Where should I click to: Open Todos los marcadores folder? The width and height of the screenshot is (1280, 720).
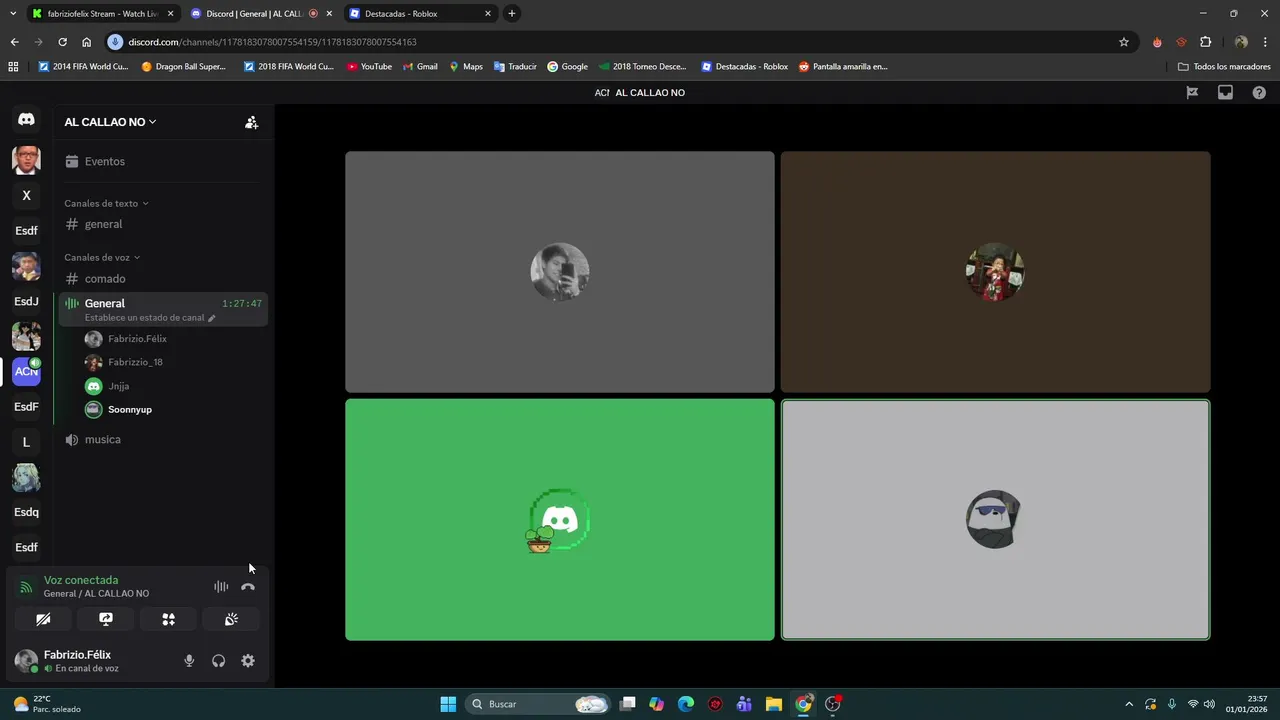(x=1224, y=67)
